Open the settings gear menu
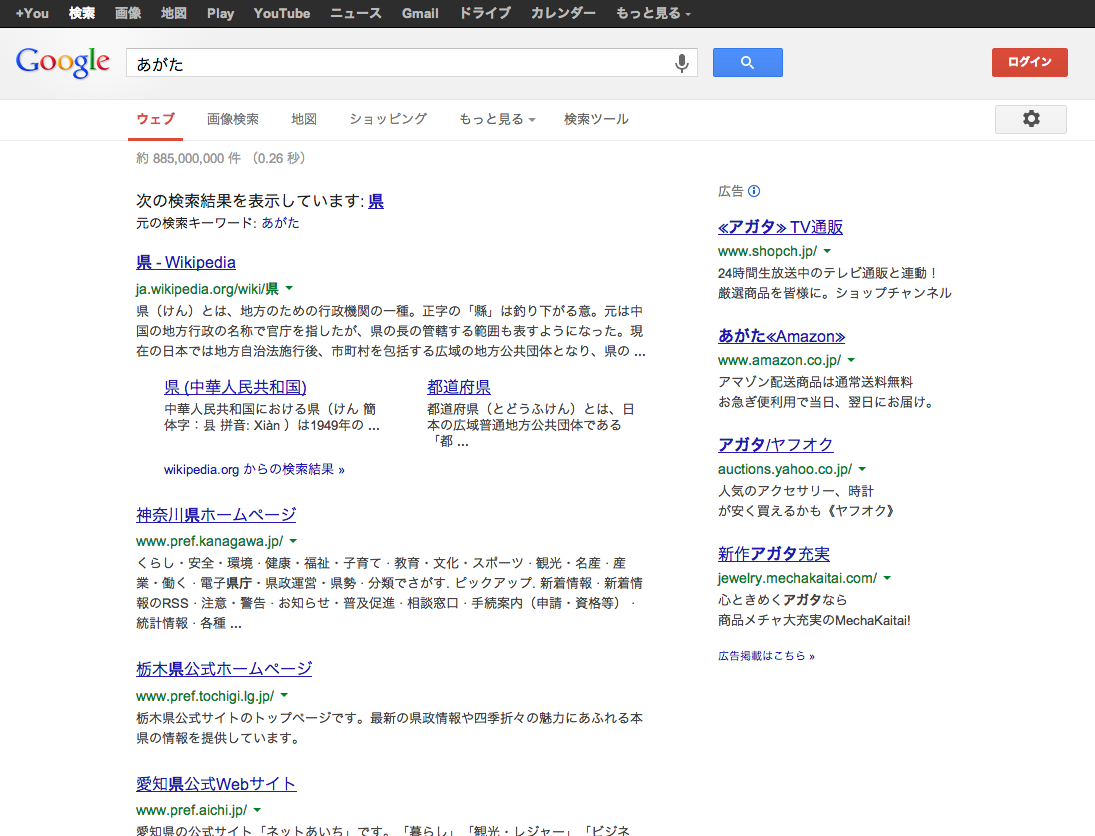This screenshot has height=836, width=1095. (1030, 119)
